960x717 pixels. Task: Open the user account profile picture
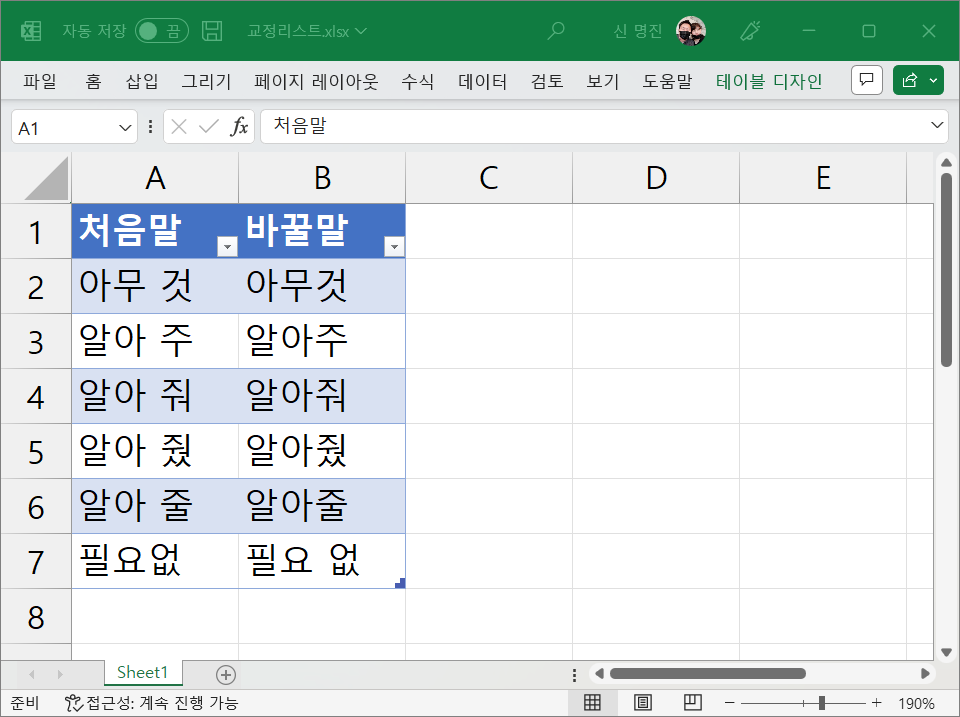point(691,31)
